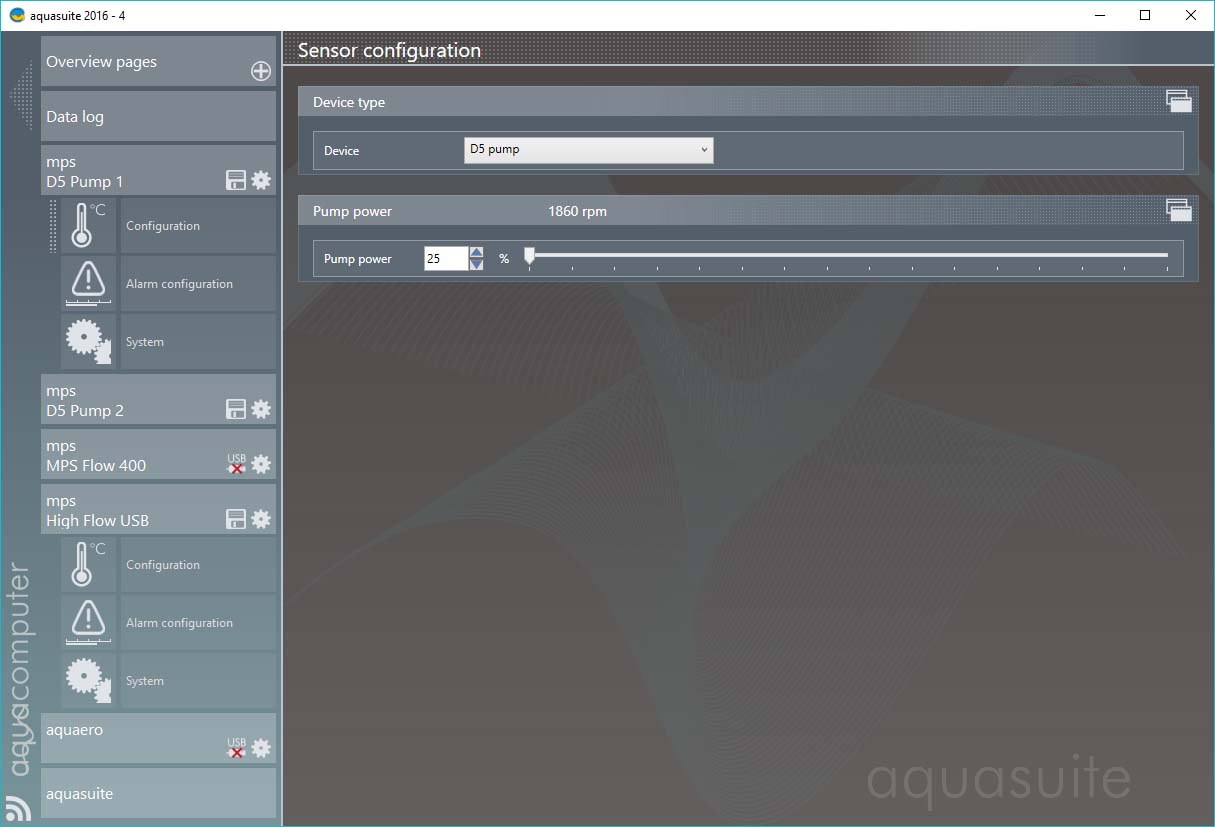
Task: Click the RSS feed icon in the sidebar corner
Action: 18,807
